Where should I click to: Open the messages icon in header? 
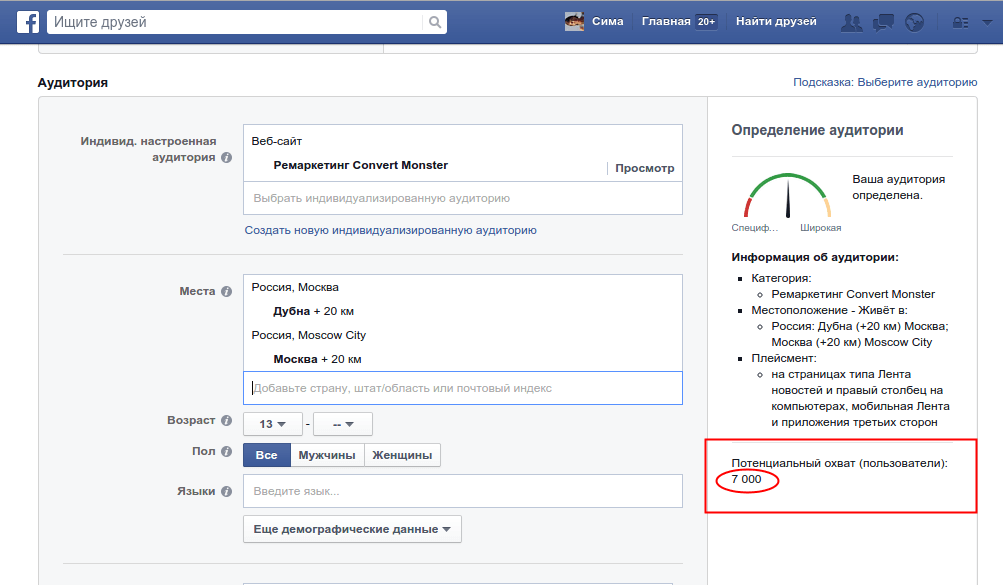[883, 22]
